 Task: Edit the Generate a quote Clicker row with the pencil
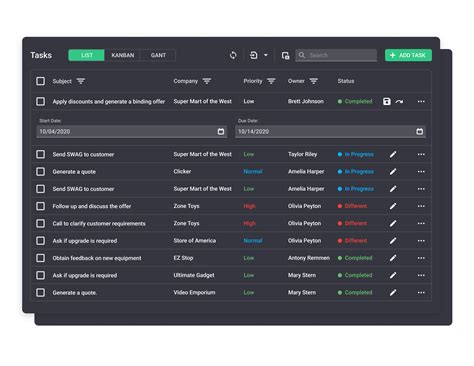point(393,172)
